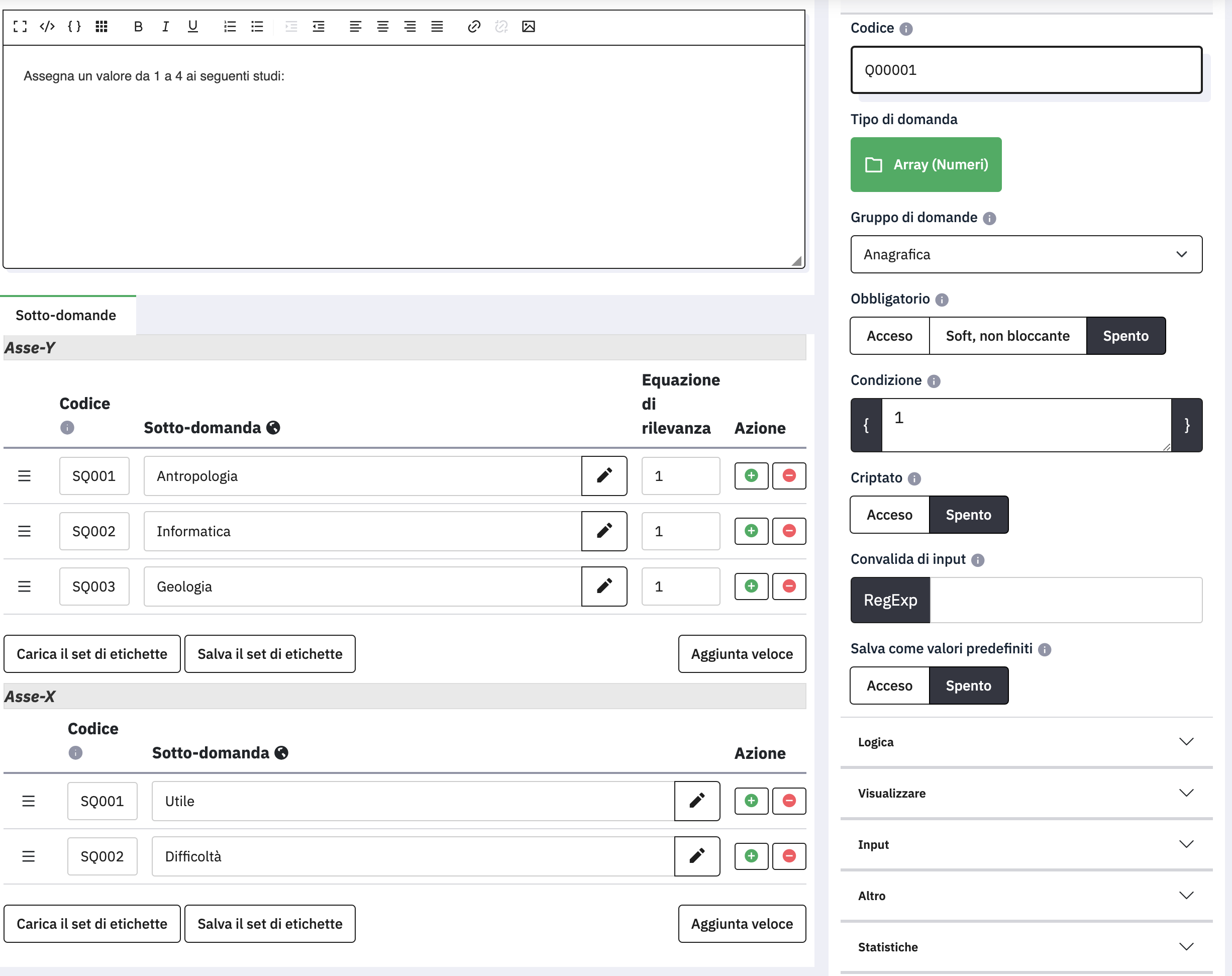Switch to the Sotto-domande tab
Screen dimensions: 1232x976
(66, 316)
